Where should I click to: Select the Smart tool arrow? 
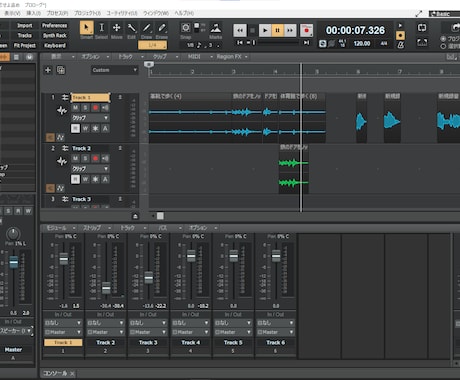[x=87, y=28]
